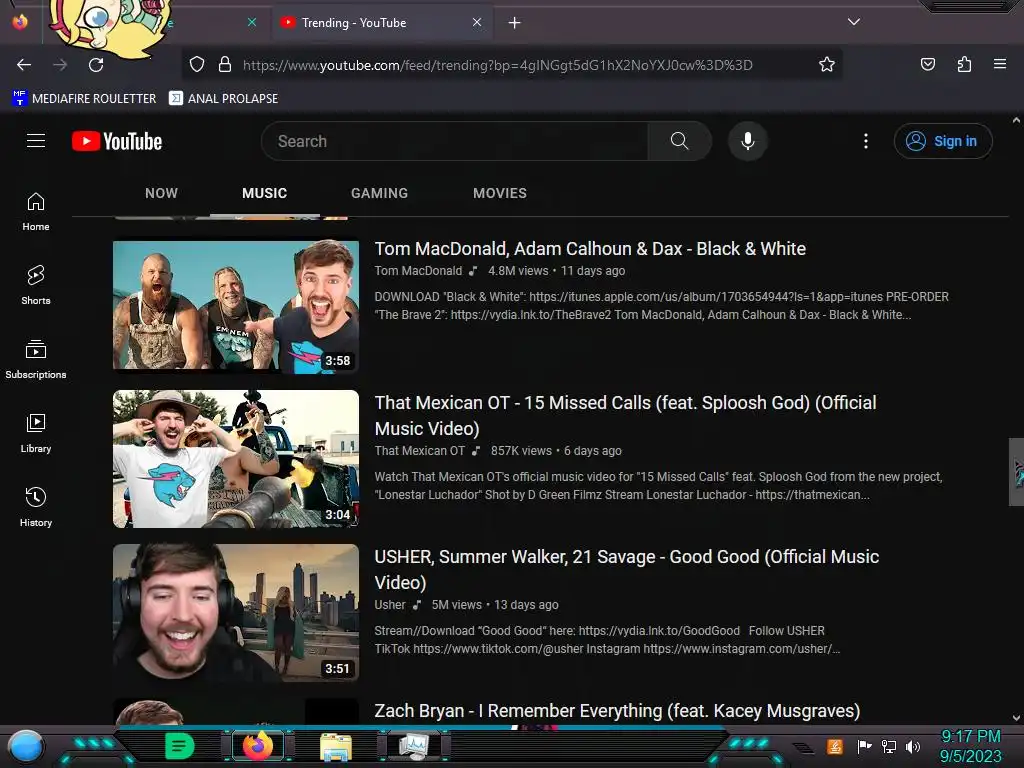Visit the Tom MacDonald channel link
The width and height of the screenshot is (1024, 768).
(418, 270)
